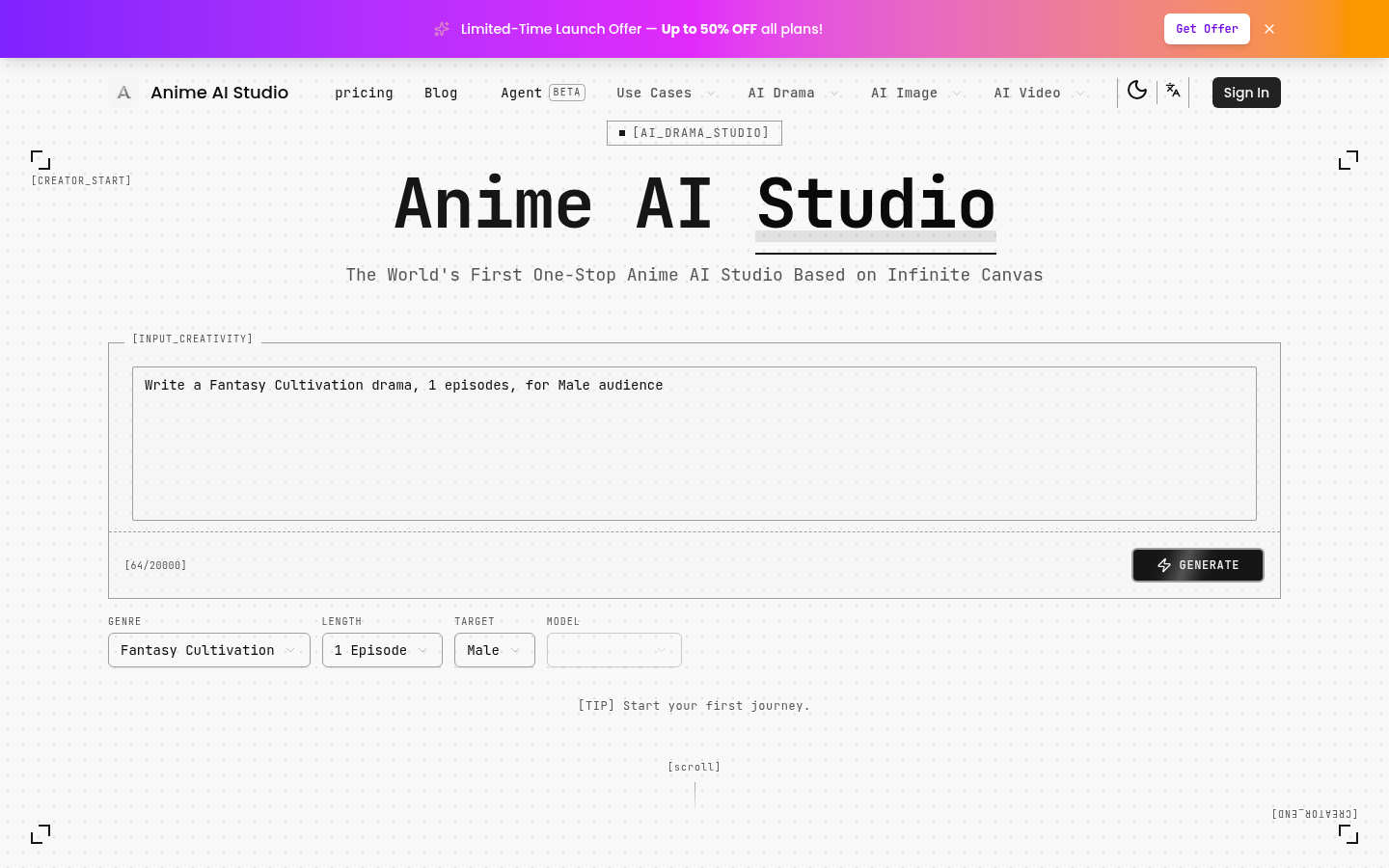Go to the Blog

coord(441,93)
